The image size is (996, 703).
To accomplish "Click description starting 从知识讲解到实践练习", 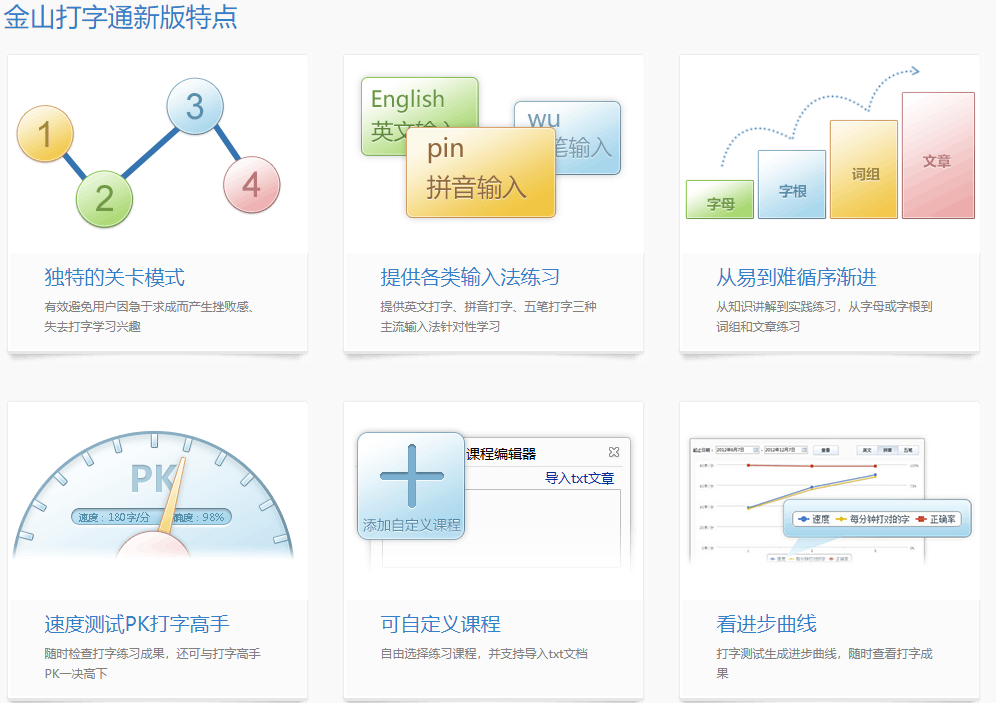I will click(x=824, y=316).
